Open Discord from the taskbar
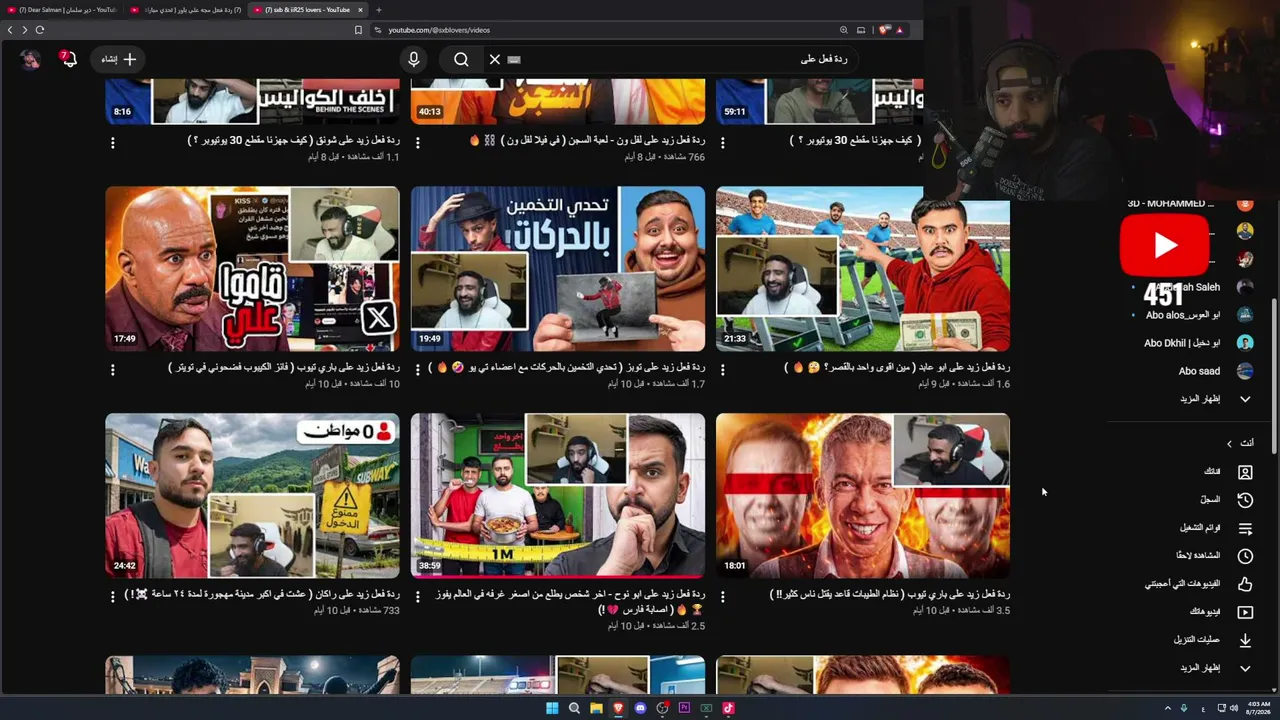 coord(640,708)
